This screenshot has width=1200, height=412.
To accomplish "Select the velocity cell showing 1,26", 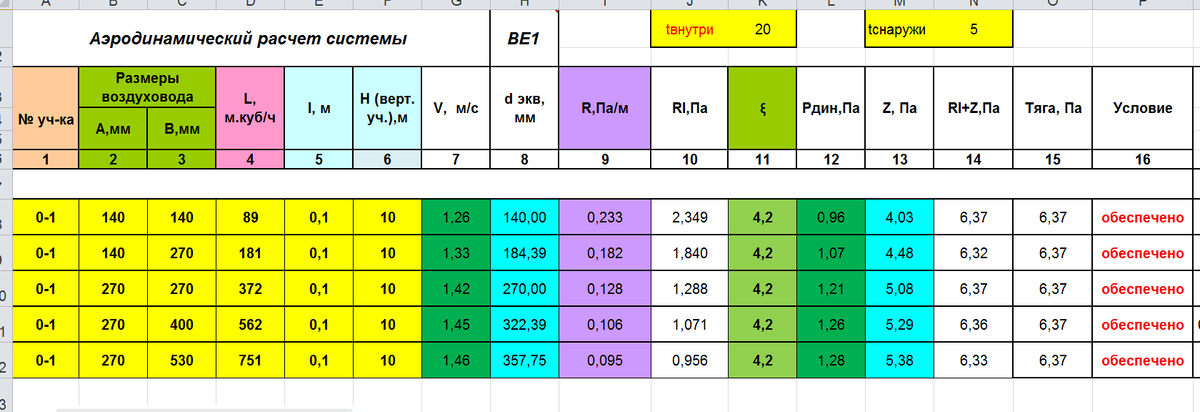I will click(456, 215).
